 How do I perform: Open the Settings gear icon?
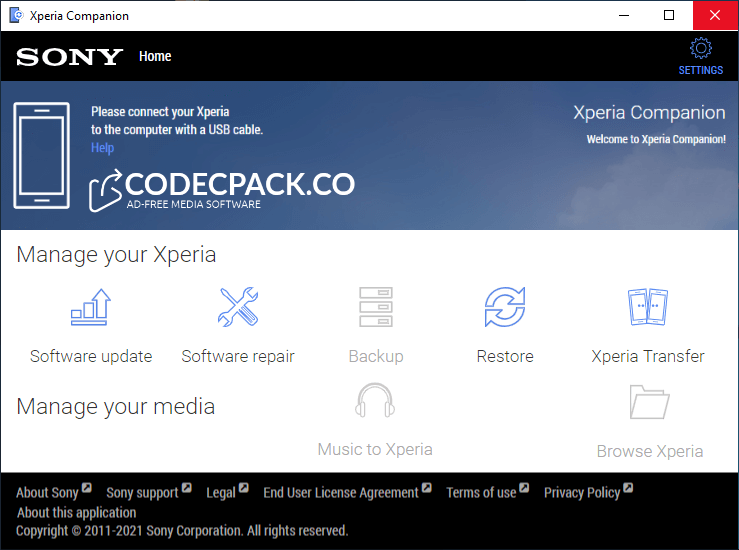pyautogui.click(x=700, y=48)
